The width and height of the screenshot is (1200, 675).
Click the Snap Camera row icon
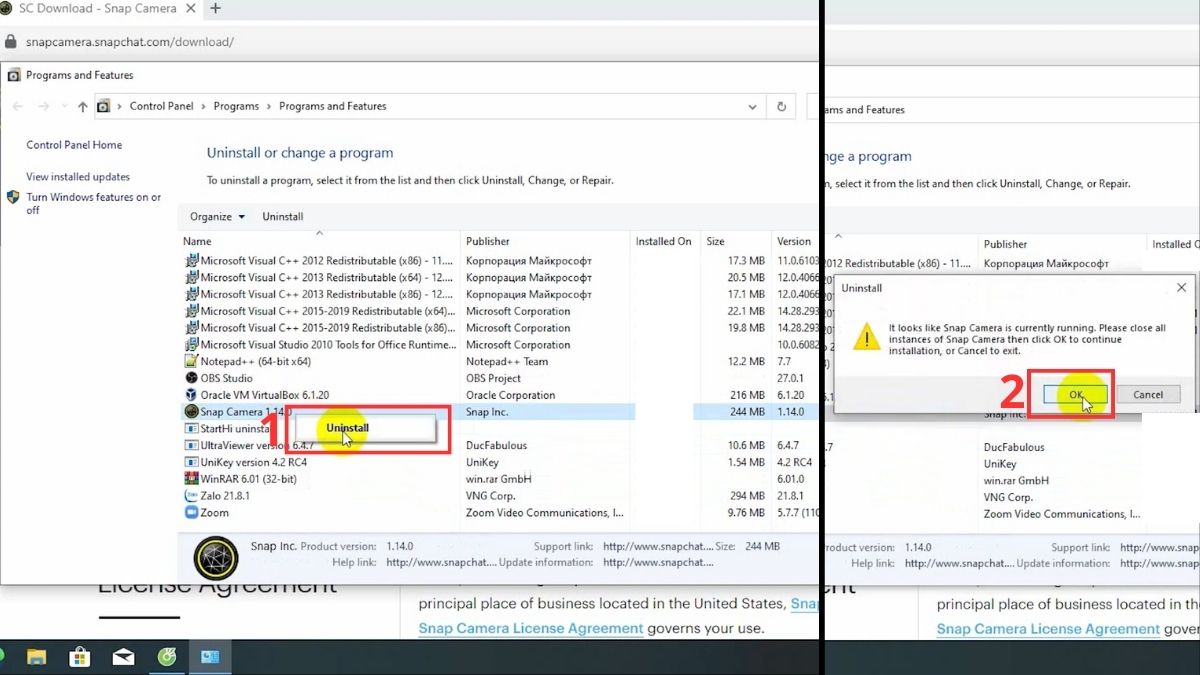tap(192, 412)
